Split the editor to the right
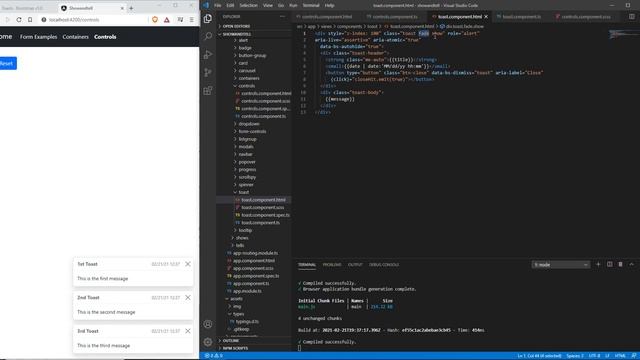 pyautogui.click(x=631, y=17)
